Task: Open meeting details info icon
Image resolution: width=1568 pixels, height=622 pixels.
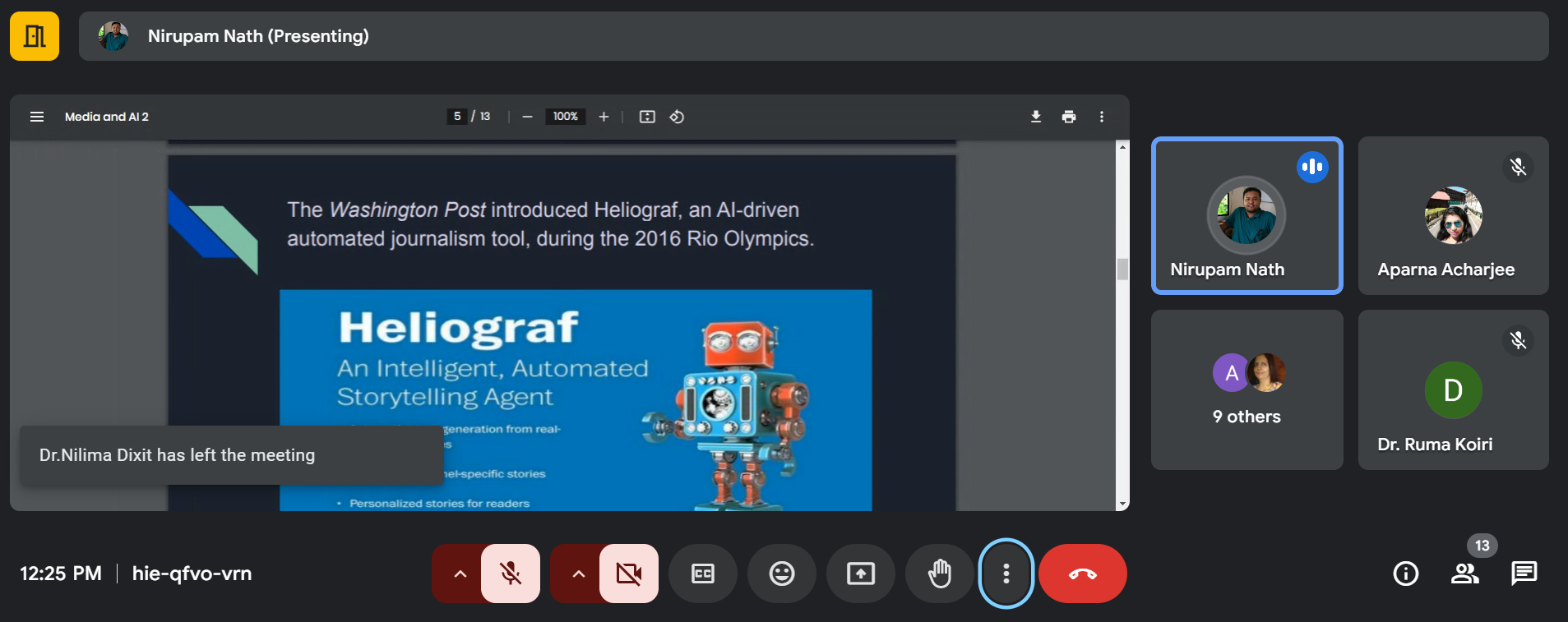Action: click(1406, 574)
